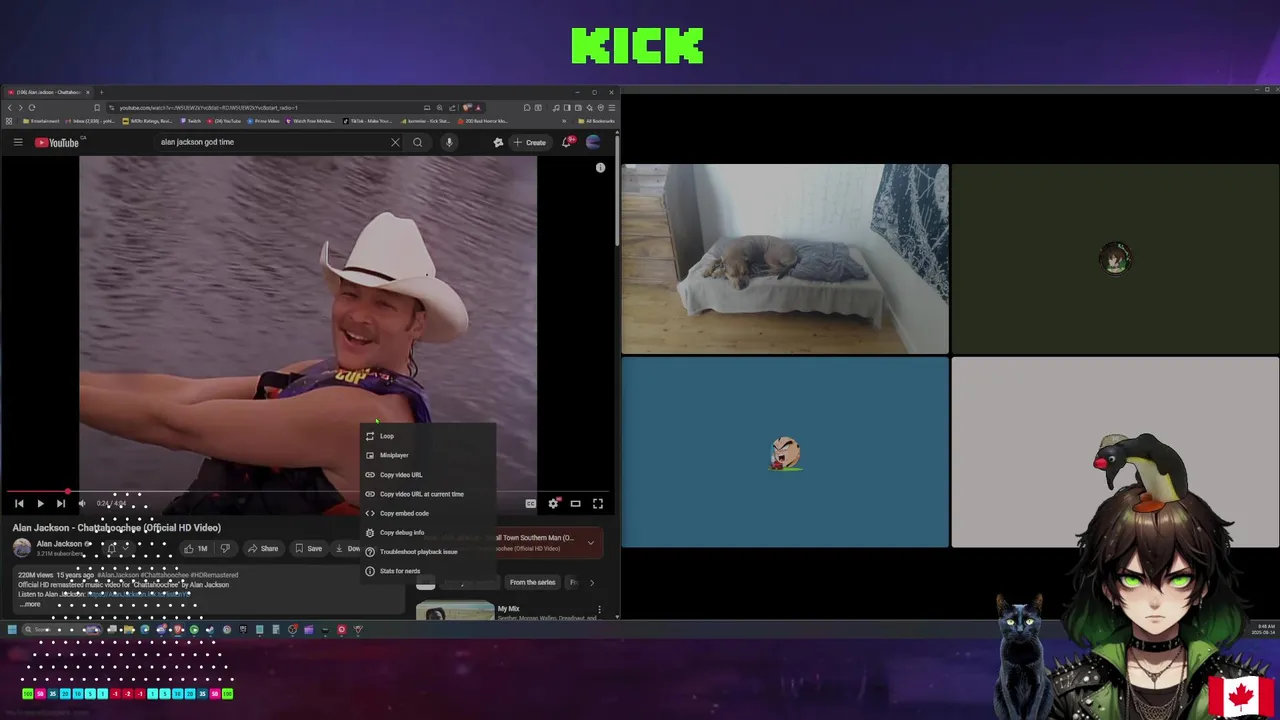This screenshot has height=720, width=1280.
Task: Clear the YouTube search box text
Action: click(x=395, y=142)
